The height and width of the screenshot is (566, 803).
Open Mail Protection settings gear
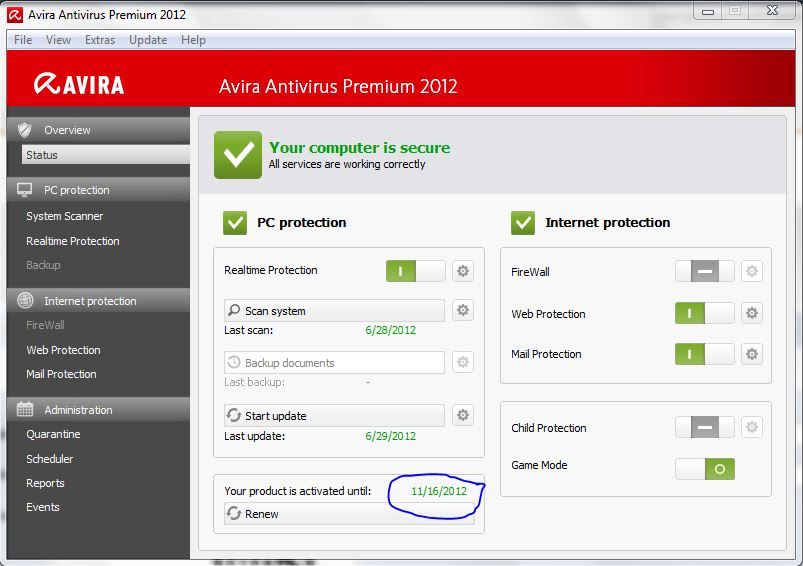click(x=751, y=353)
